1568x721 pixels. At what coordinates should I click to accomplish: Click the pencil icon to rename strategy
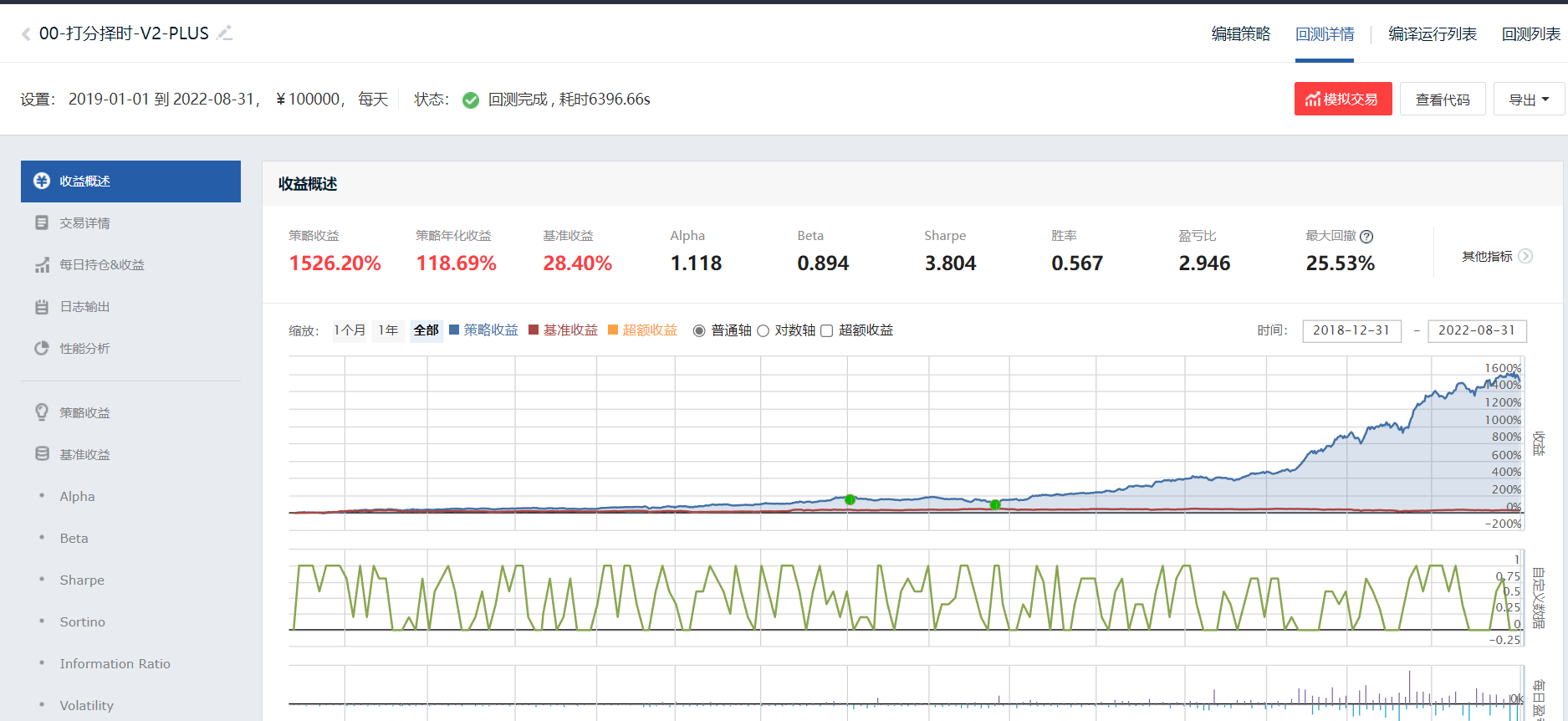[x=224, y=33]
